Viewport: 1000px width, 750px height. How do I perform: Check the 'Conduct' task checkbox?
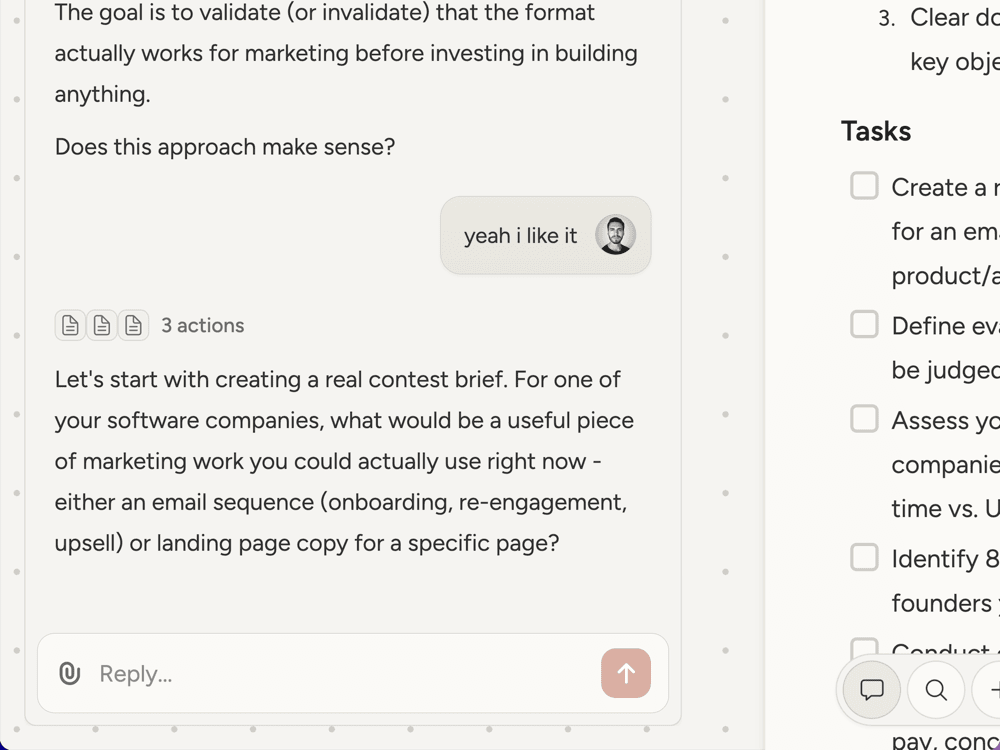point(864,646)
